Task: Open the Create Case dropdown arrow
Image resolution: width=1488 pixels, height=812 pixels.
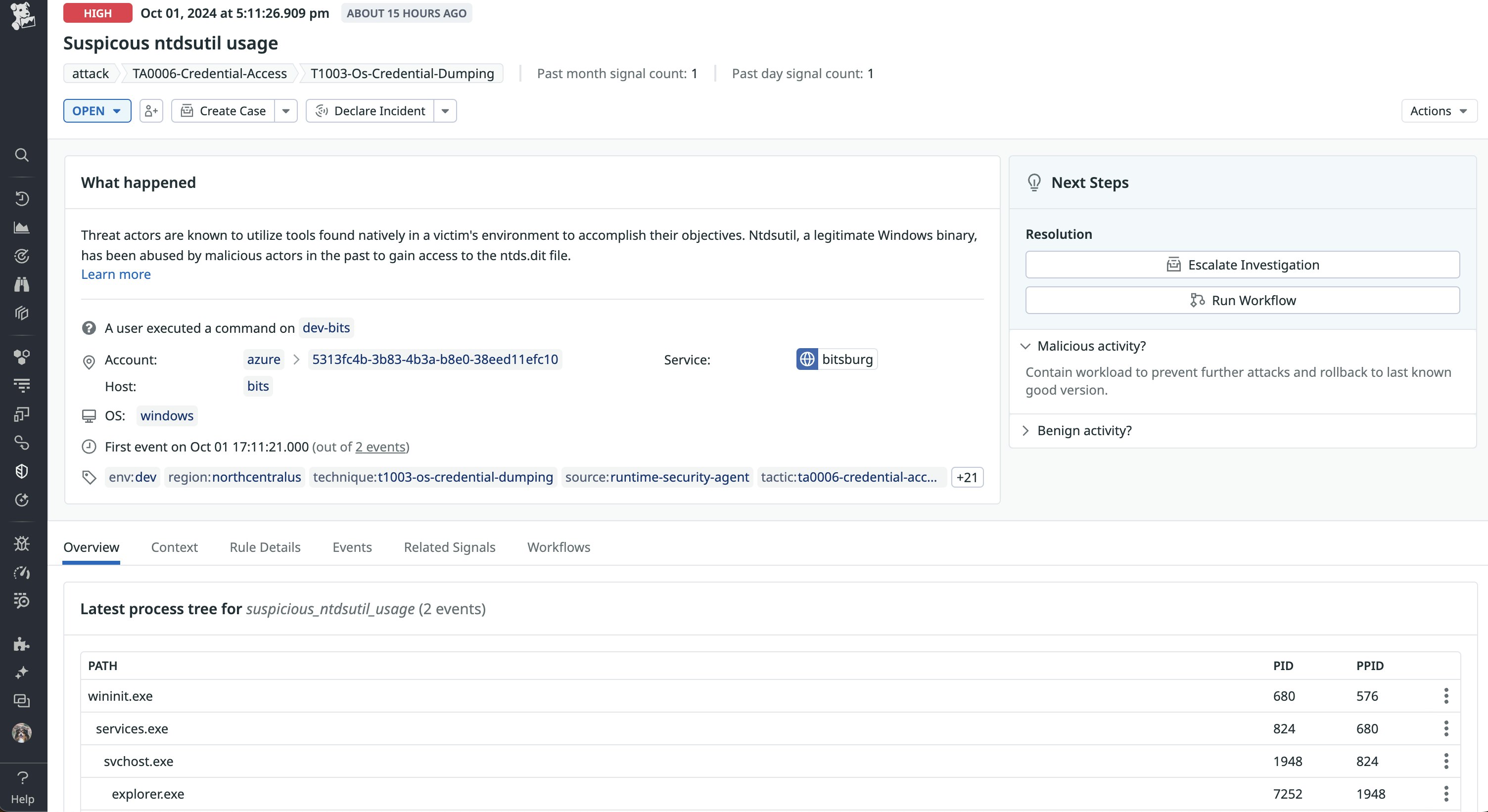Action: 286,111
